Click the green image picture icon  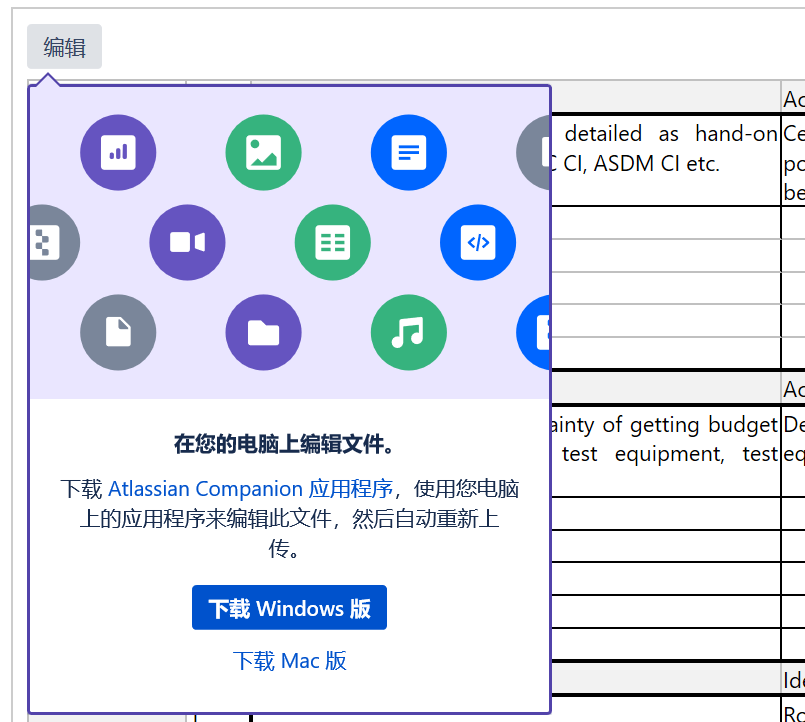(263, 153)
